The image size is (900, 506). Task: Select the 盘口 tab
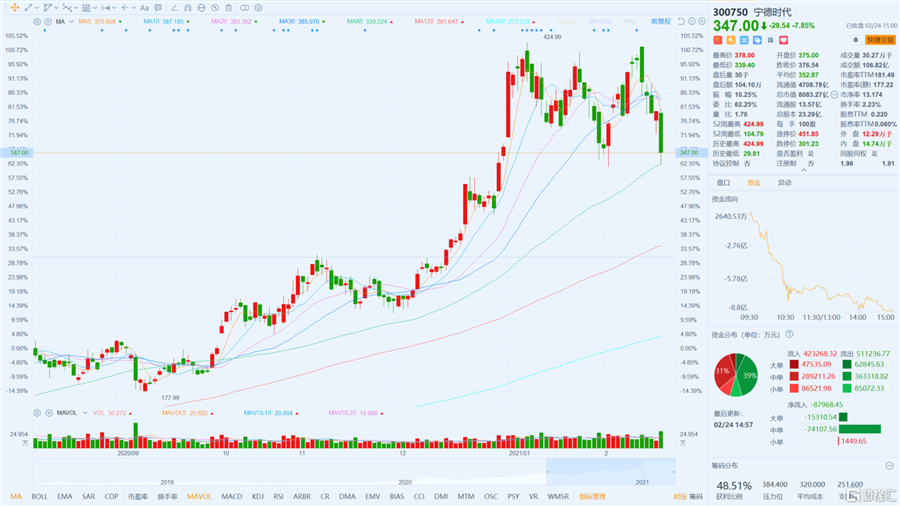pyautogui.click(x=723, y=182)
